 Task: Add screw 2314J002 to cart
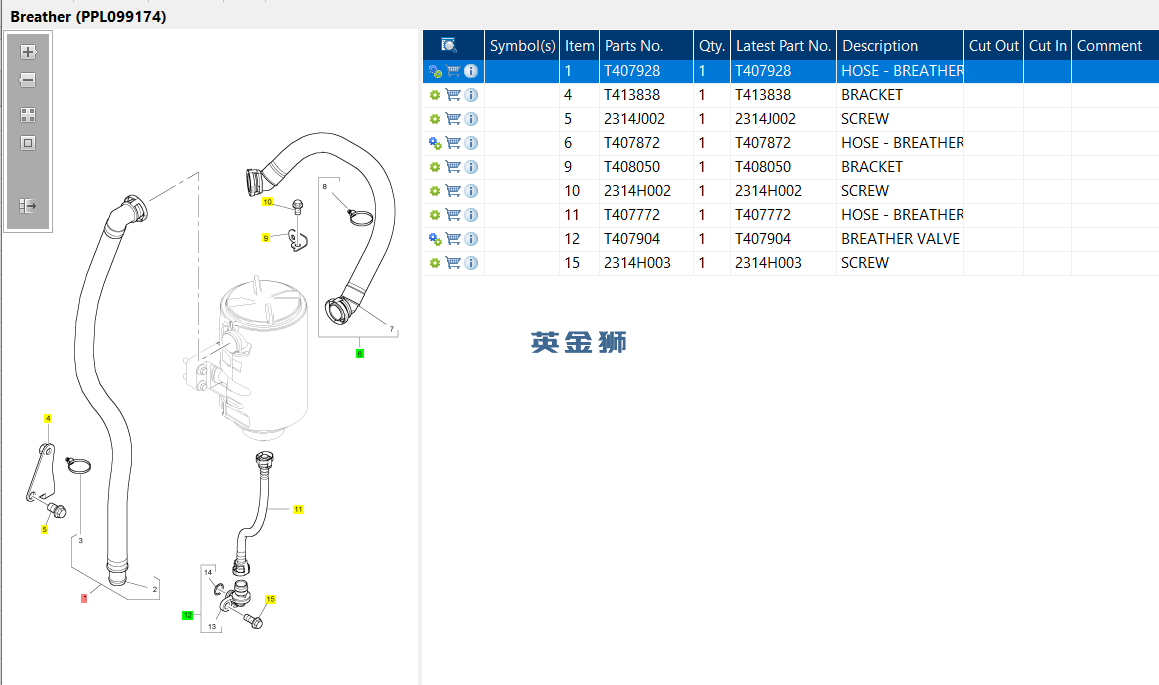453,119
